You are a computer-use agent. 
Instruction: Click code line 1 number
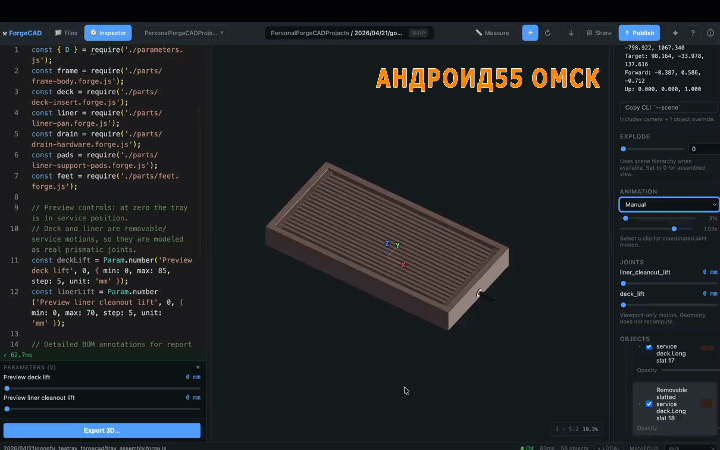[17, 50]
